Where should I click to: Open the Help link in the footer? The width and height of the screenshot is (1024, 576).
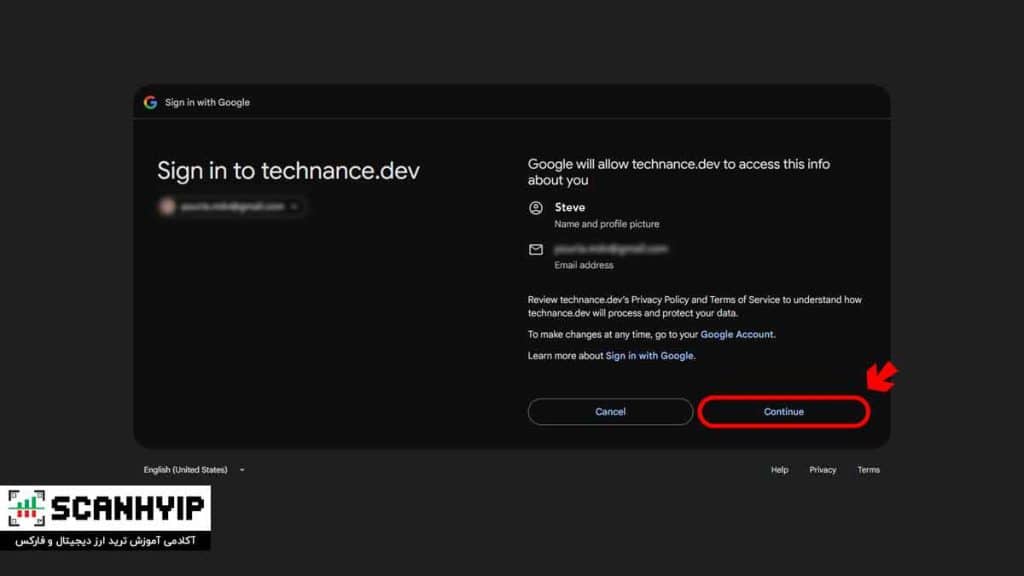click(779, 470)
